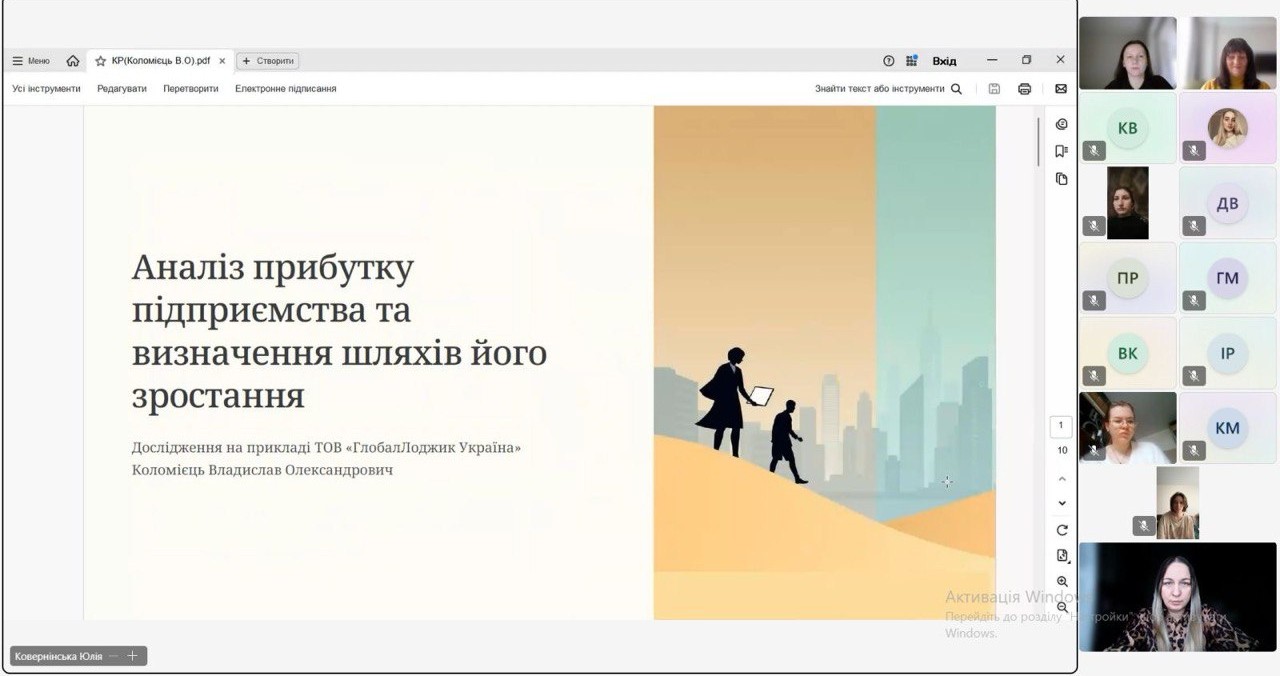Click the current page number field
Screen dimensions: 1280x676
tap(1061, 426)
